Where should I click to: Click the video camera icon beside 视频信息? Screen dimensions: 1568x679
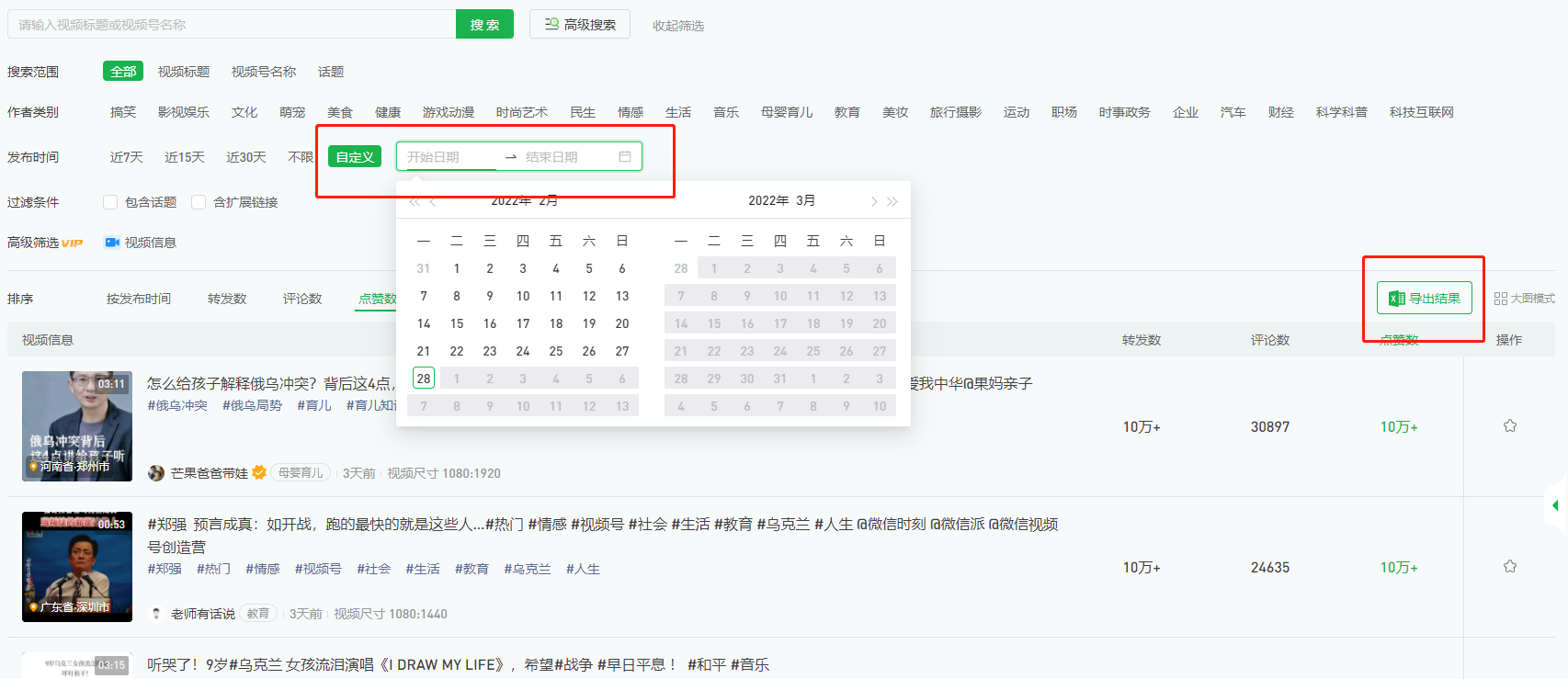point(112,243)
